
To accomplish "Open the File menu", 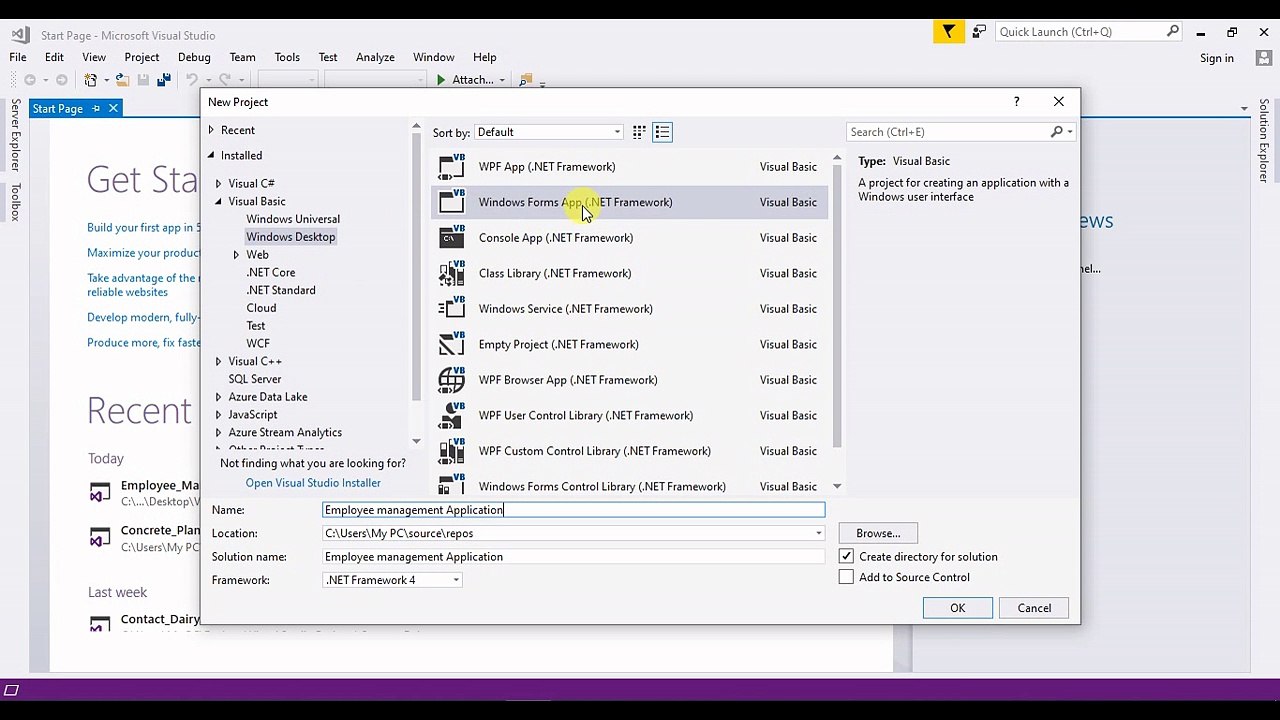I will tap(18, 57).
